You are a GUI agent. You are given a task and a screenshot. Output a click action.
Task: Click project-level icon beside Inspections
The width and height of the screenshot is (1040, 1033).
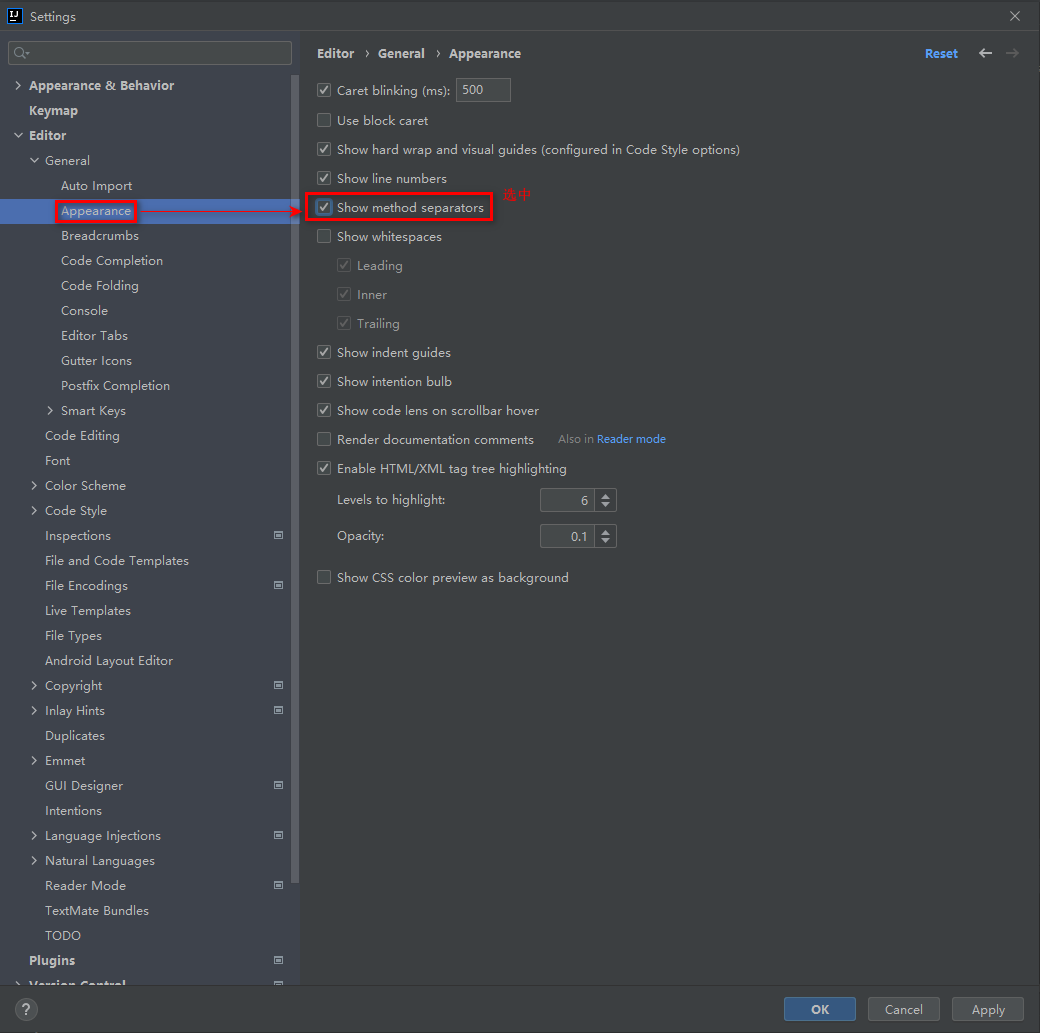point(279,535)
